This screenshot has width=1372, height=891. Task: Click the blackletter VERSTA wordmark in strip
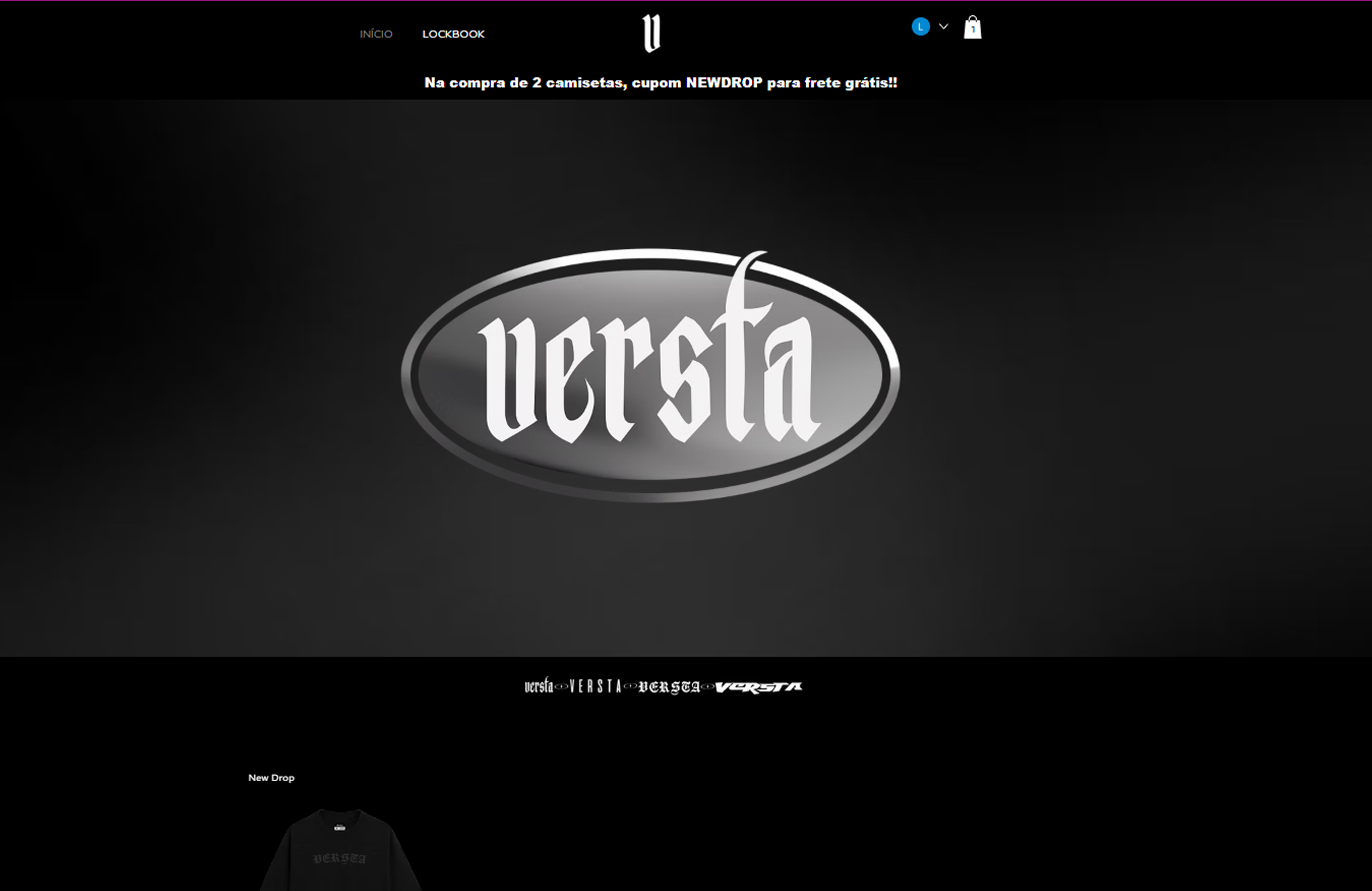point(669,687)
